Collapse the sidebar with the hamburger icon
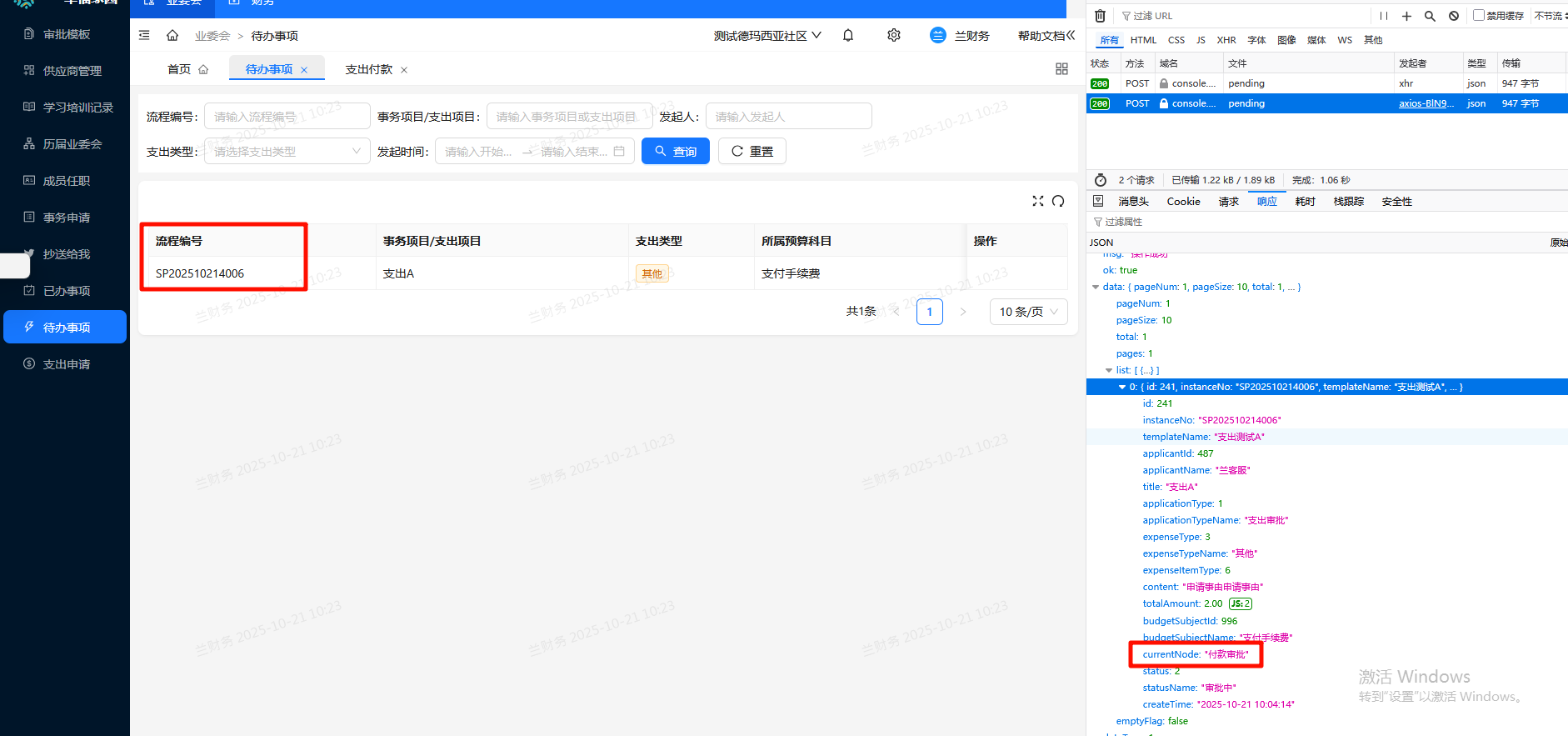This screenshot has width=1568, height=736. pos(144,35)
